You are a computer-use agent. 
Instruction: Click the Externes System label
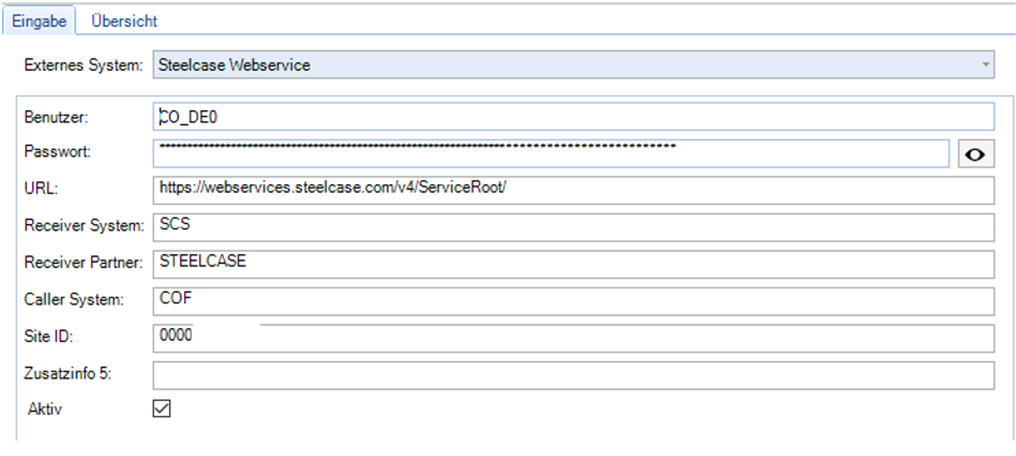[x=83, y=66]
